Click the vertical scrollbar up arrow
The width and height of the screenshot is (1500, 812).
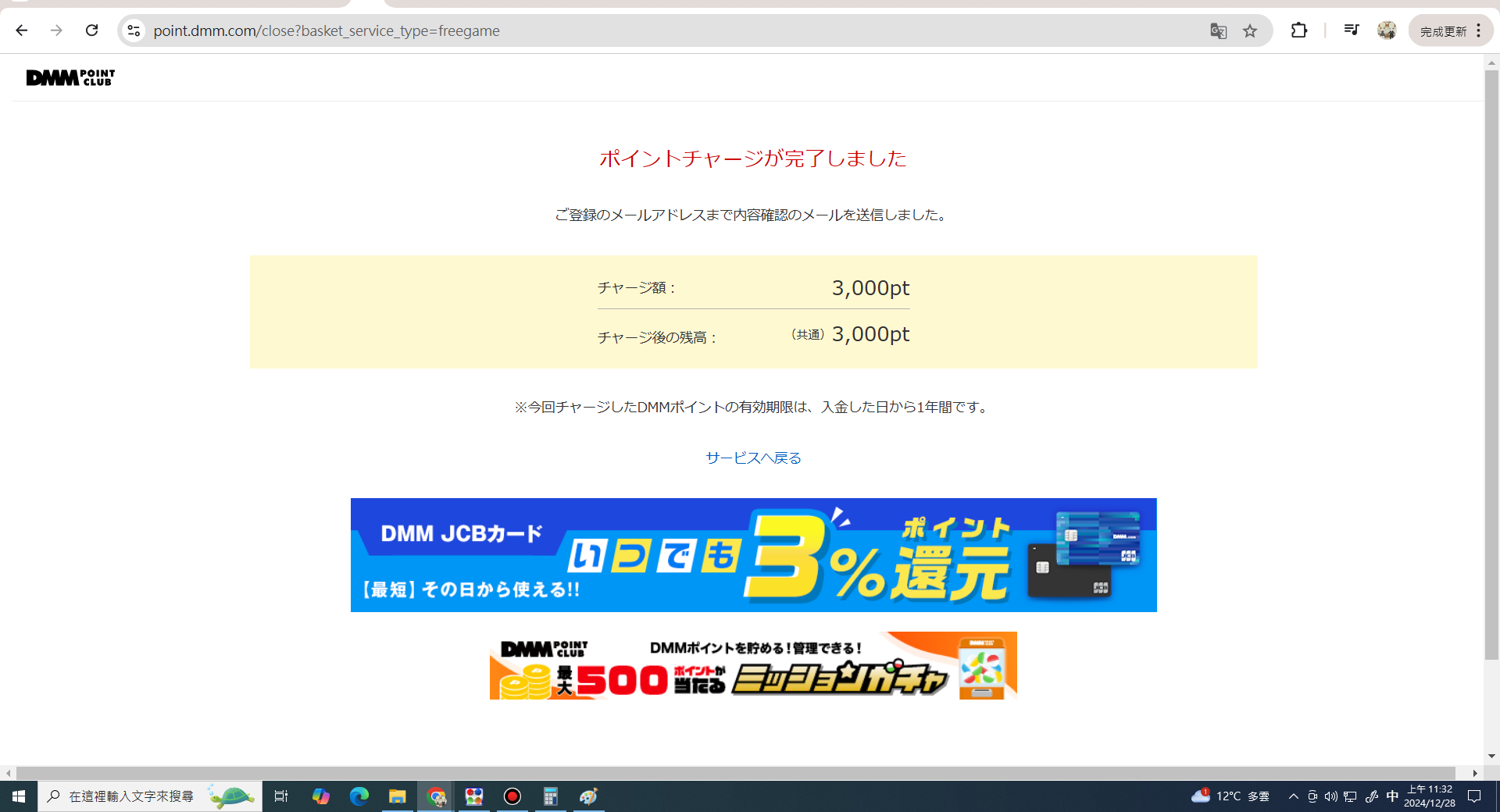(x=1491, y=62)
